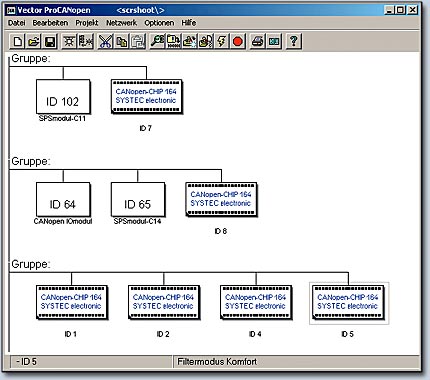This screenshot has width=430, height=380.
Task: Select the ID 65 SPSmodul-C14 node
Action: (138, 200)
